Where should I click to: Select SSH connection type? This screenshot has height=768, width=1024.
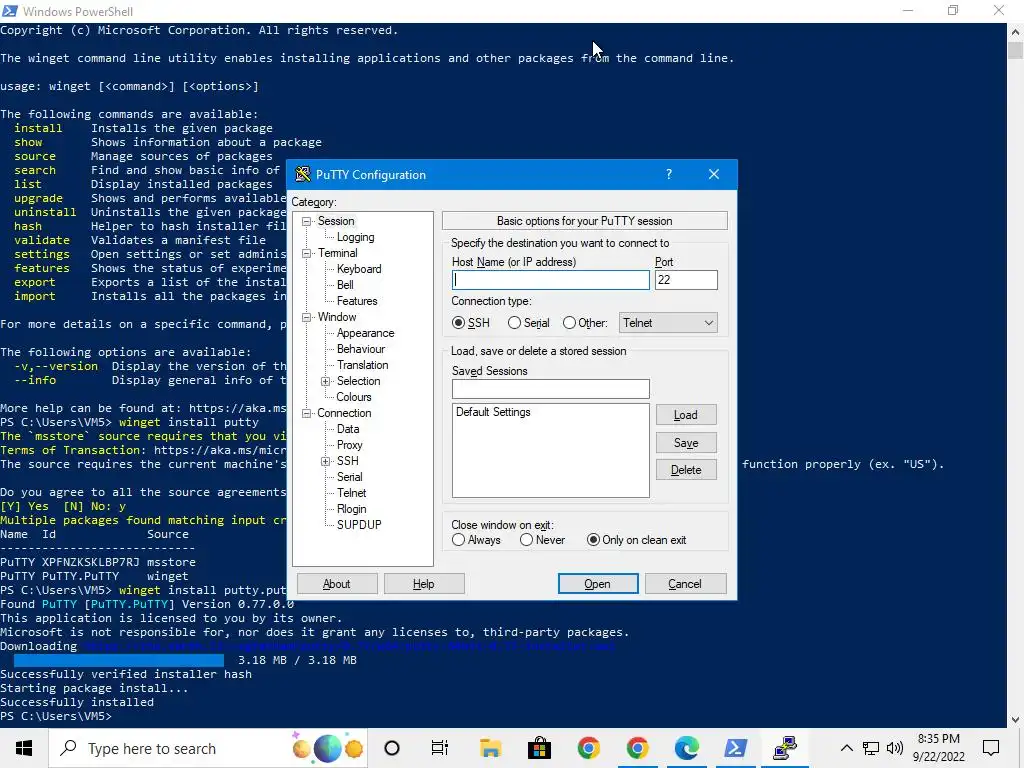click(471, 323)
